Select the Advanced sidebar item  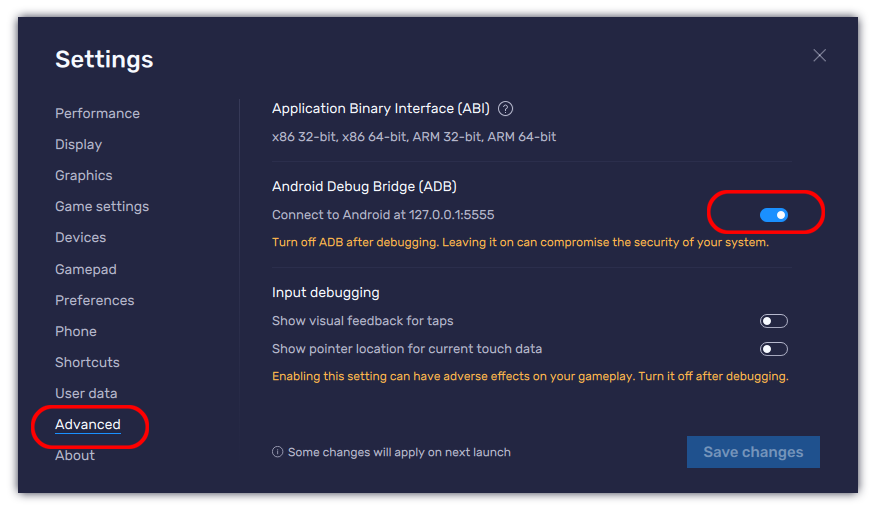(x=88, y=425)
